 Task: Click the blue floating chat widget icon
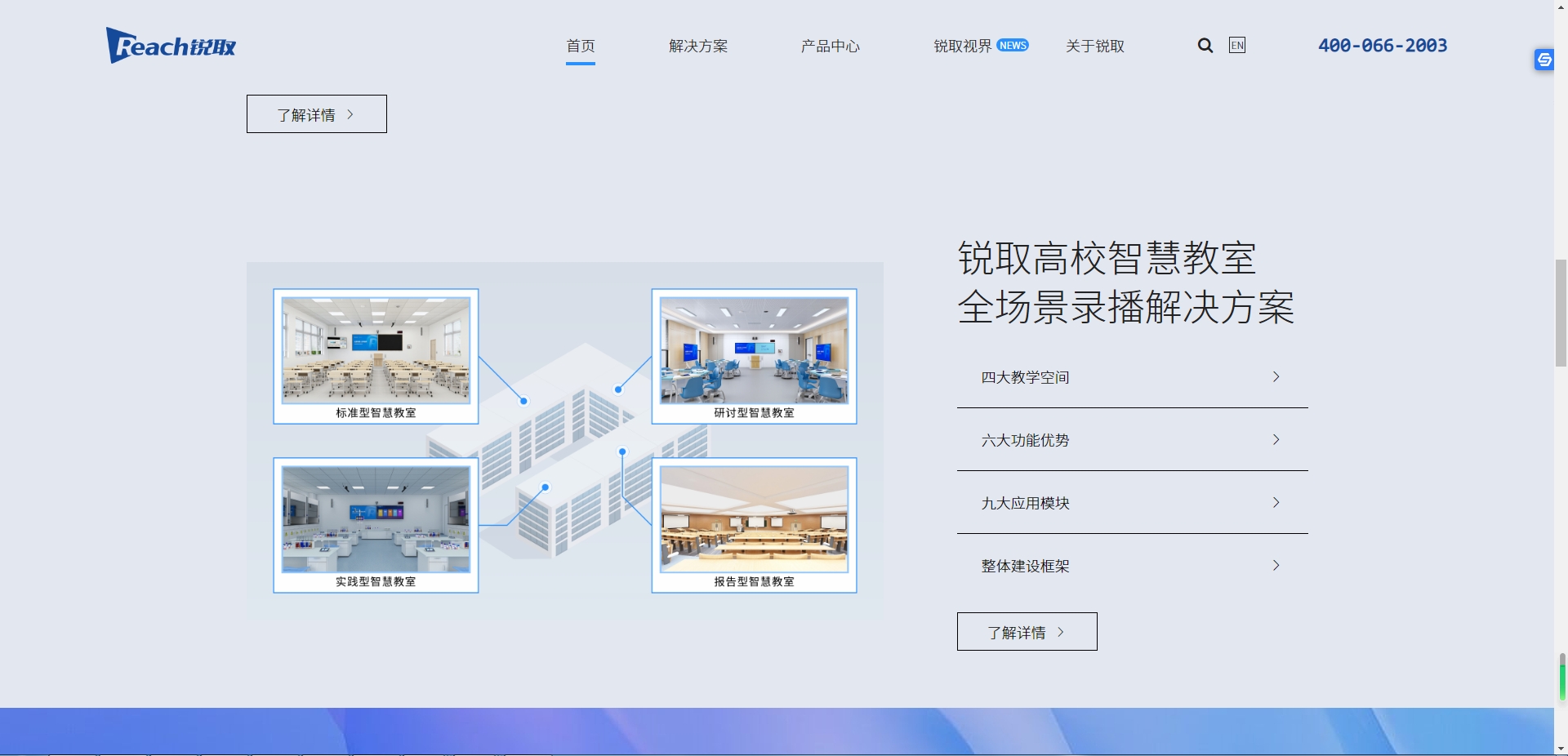[1543, 60]
